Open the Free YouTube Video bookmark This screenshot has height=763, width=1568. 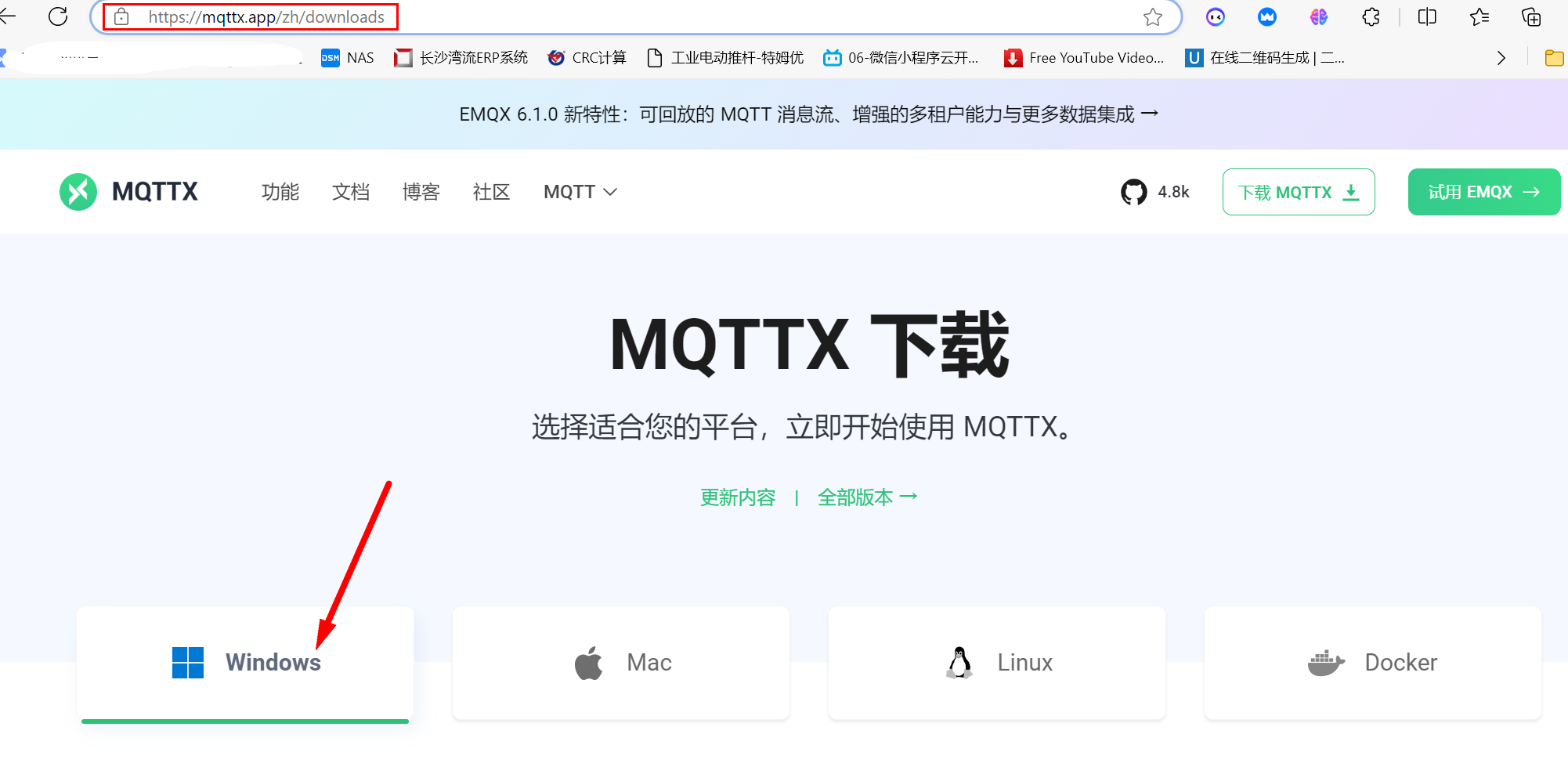1084,58
